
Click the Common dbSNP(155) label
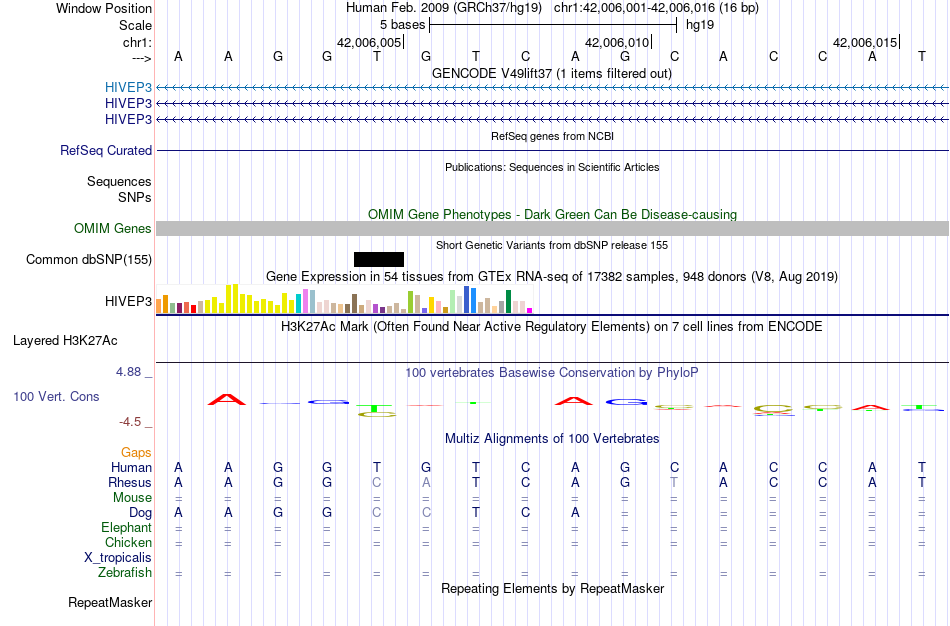pyautogui.click(x=89, y=259)
